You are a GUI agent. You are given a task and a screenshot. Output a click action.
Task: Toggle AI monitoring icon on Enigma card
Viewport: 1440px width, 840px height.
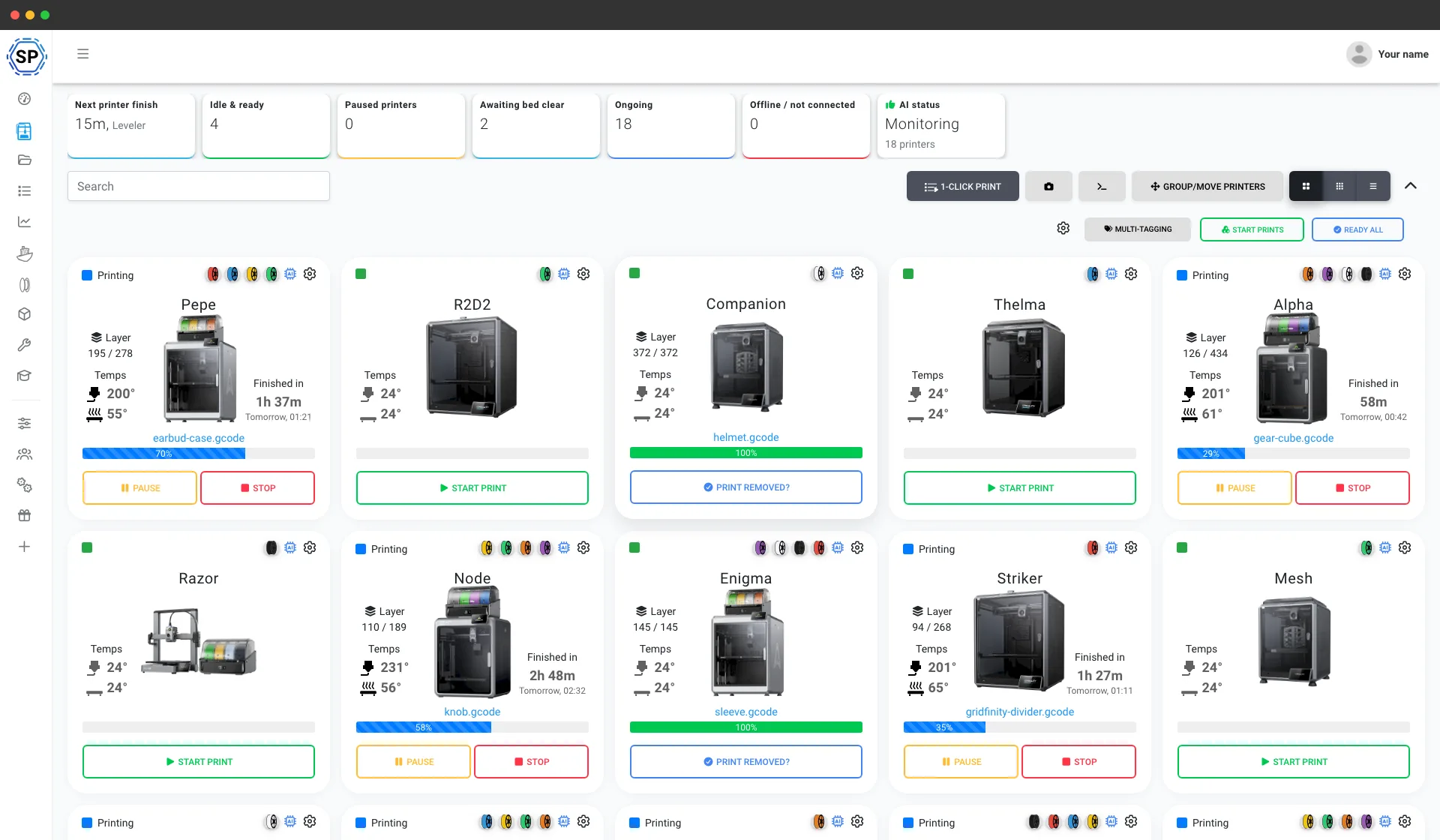coord(838,548)
